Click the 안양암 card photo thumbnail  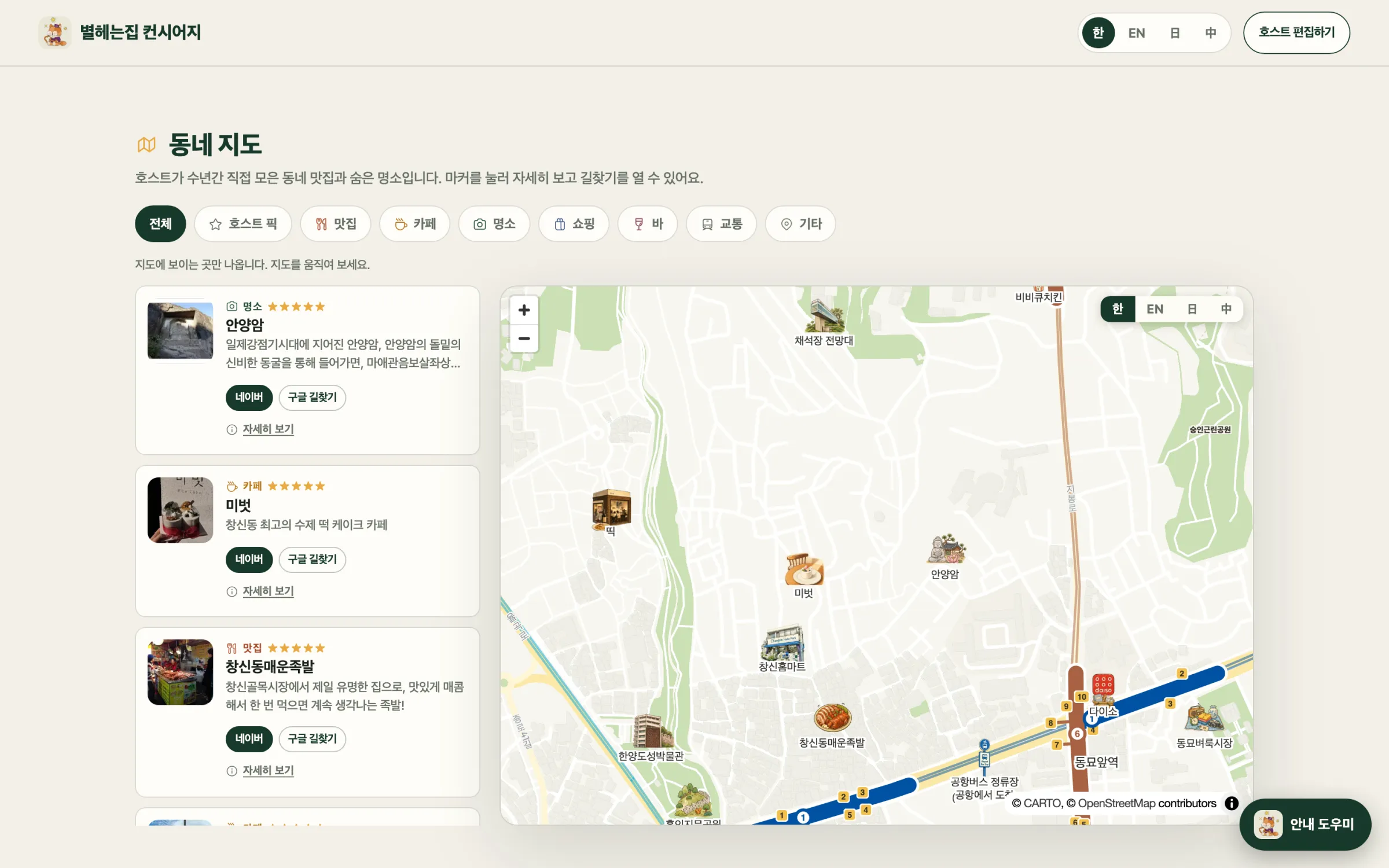(x=180, y=331)
